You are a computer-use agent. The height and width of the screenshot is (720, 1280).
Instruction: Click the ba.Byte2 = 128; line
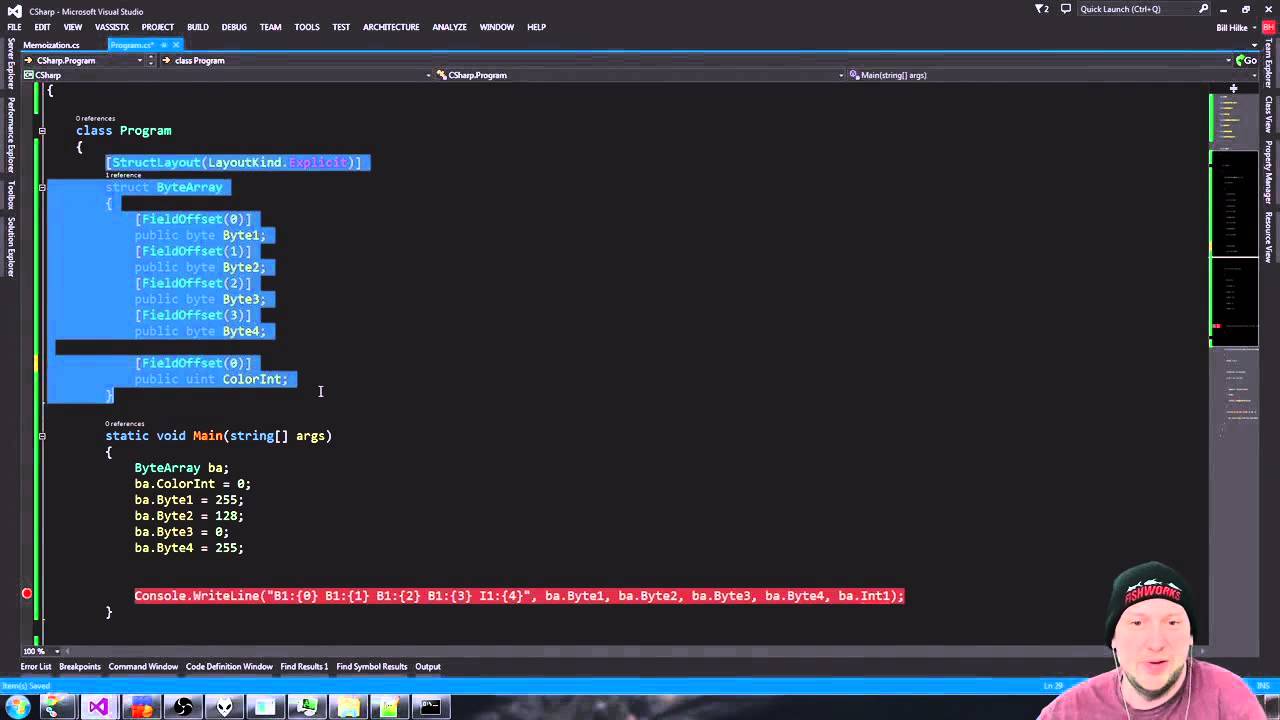coord(189,516)
